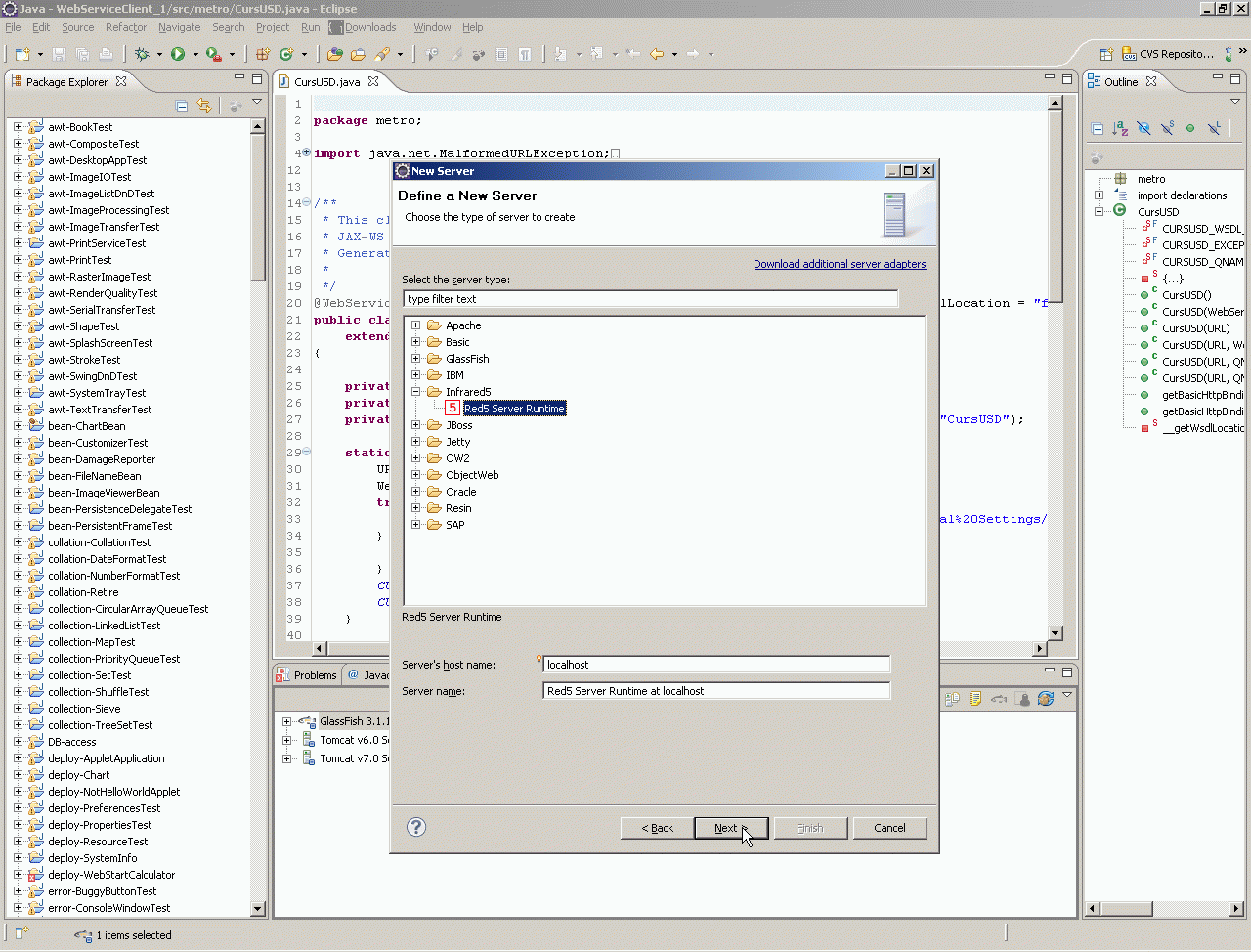Collapse the Infrared5 folder
The height and width of the screenshot is (952, 1251).
(416, 392)
